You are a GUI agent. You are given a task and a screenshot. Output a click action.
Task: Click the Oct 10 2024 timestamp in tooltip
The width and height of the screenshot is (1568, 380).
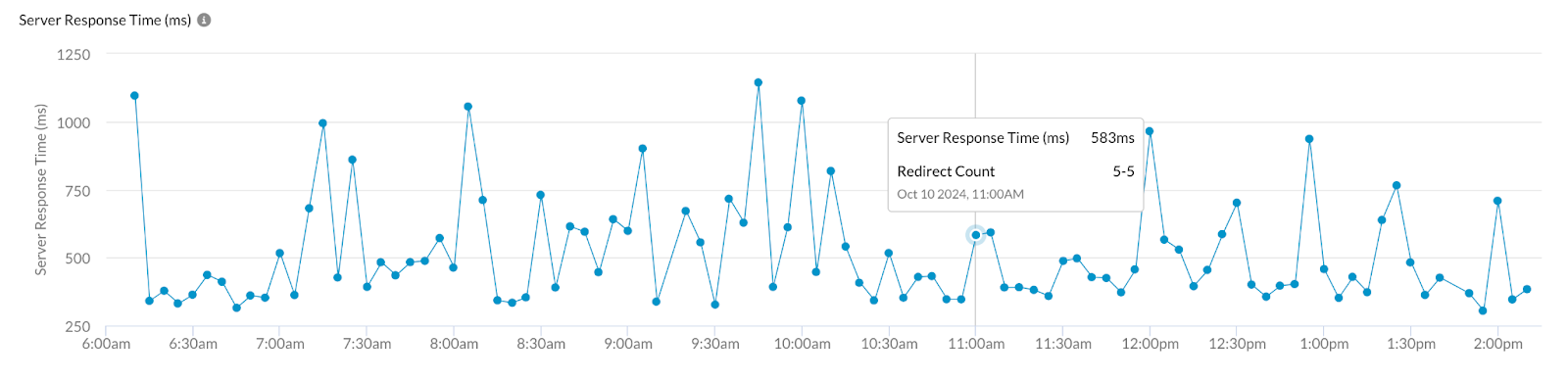pyautogui.click(x=960, y=194)
